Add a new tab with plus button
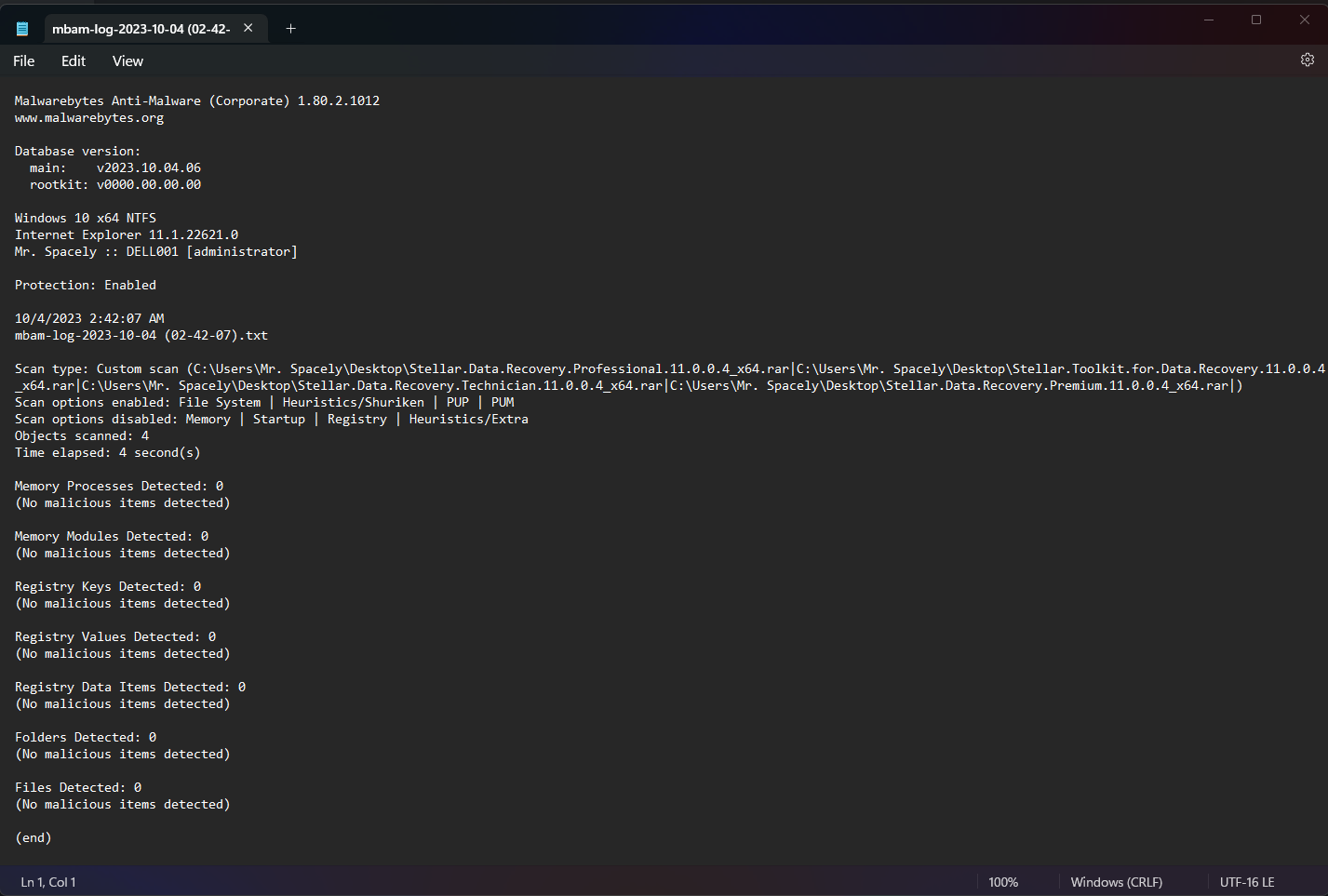Screen dimensions: 1328x896 coord(290,29)
